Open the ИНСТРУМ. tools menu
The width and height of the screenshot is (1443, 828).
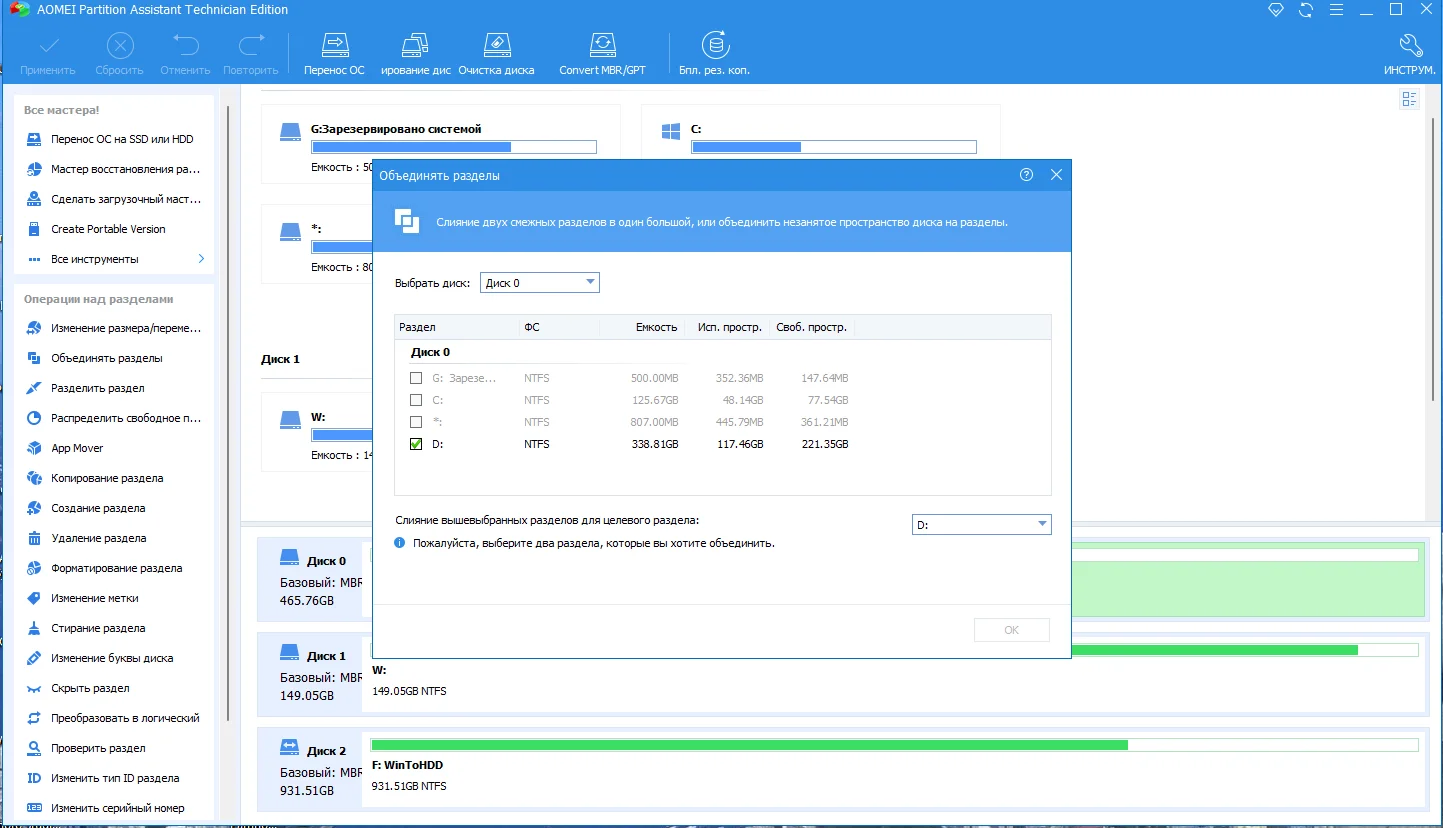click(1410, 55)
